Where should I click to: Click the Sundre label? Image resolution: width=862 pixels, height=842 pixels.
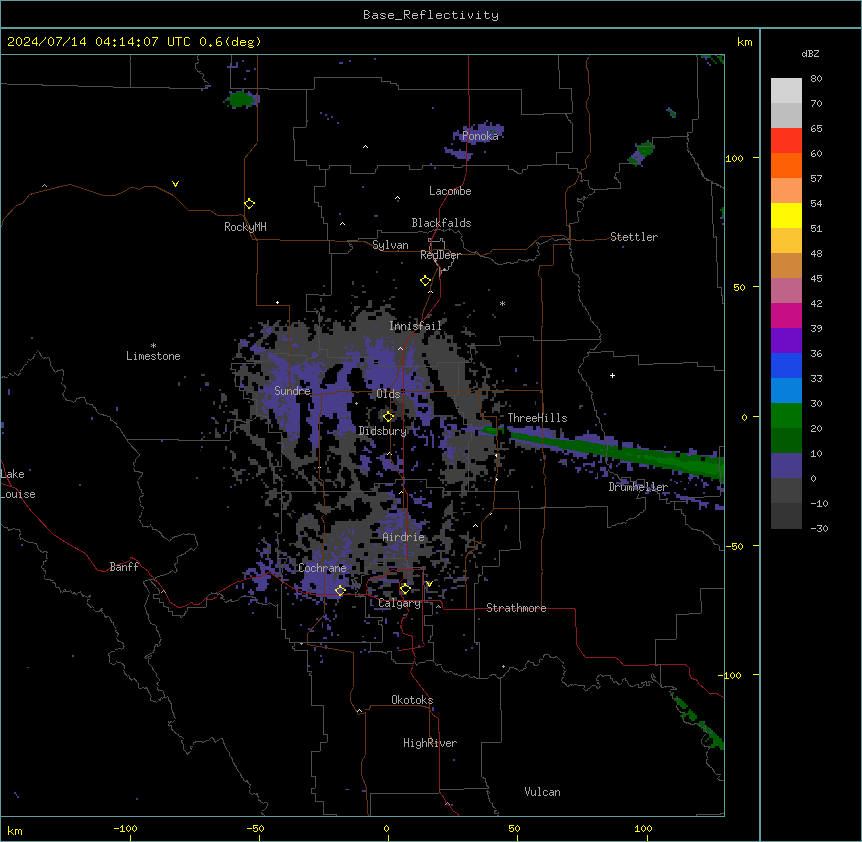(292, 391)
